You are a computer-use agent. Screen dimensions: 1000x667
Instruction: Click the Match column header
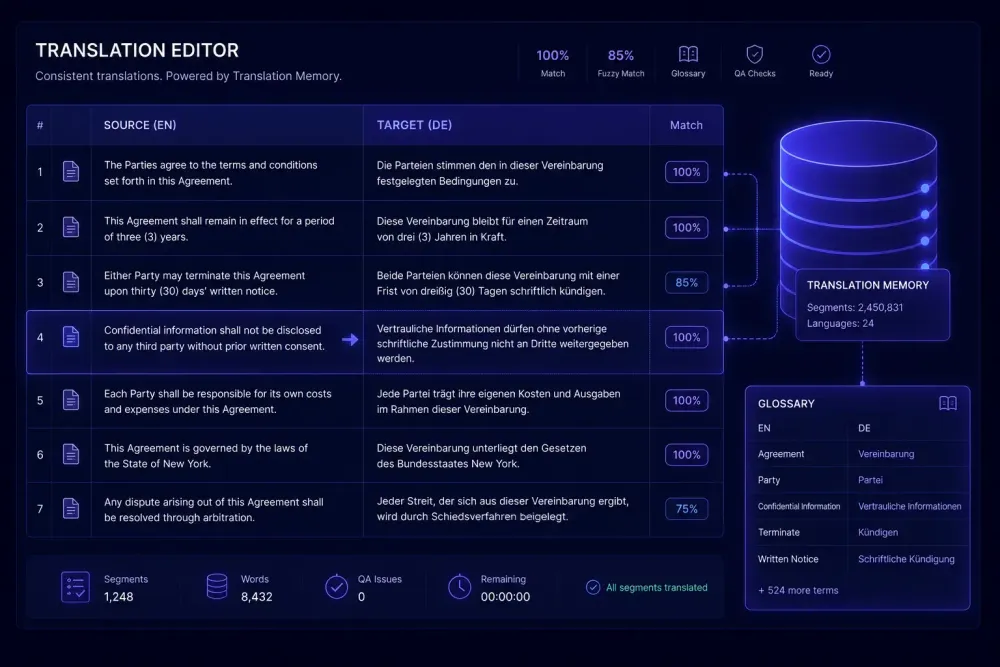(686, 125)
